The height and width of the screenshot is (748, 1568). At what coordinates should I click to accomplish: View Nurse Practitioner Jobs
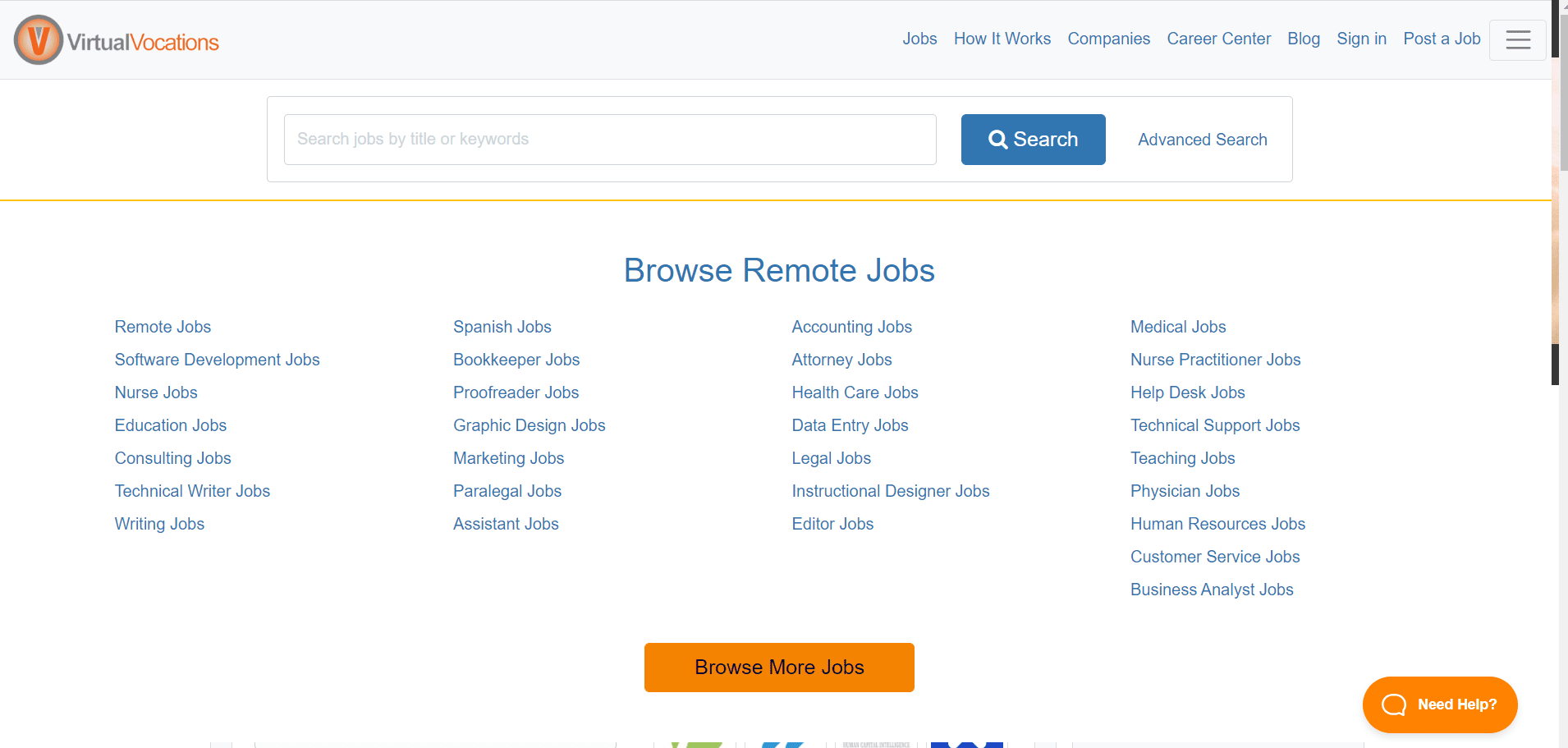pyautogui.click(x=1215, y=360)
